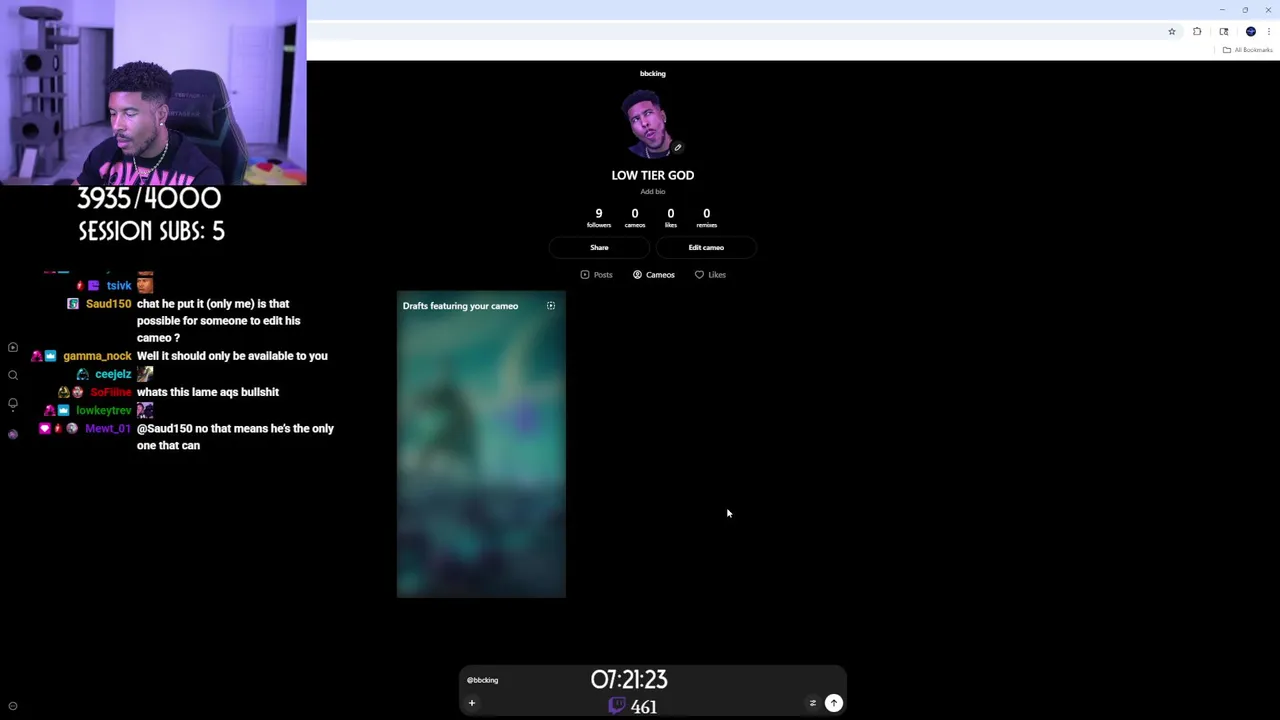Click the LOW TIER GOD display name
This screenshot has height=720, width=1280.
tap(653, 175)
